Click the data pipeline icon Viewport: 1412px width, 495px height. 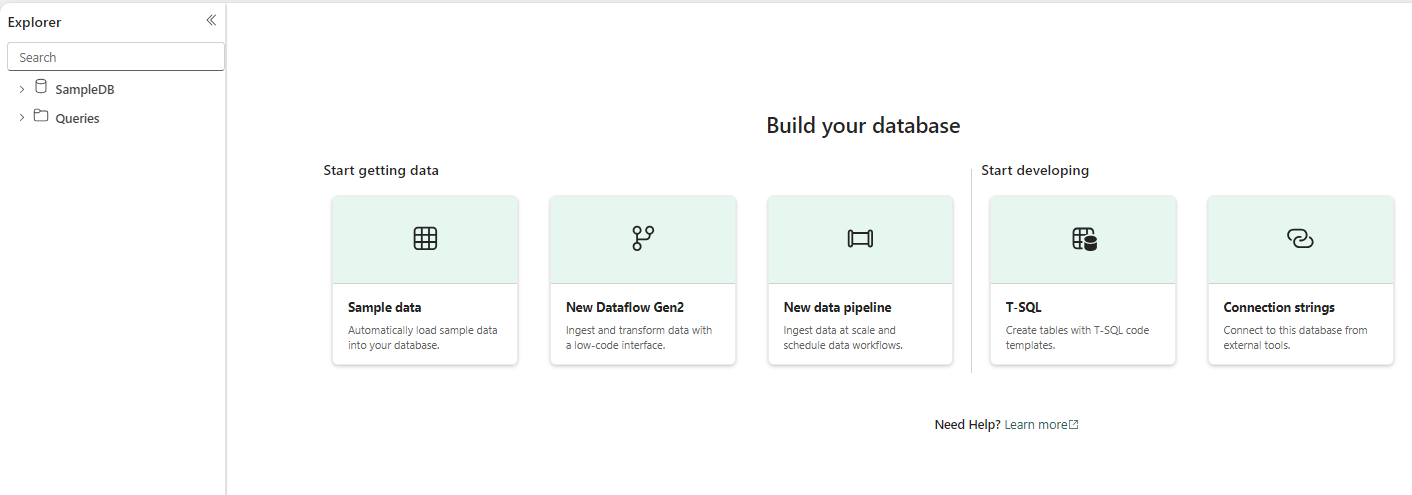click(860, 238)
